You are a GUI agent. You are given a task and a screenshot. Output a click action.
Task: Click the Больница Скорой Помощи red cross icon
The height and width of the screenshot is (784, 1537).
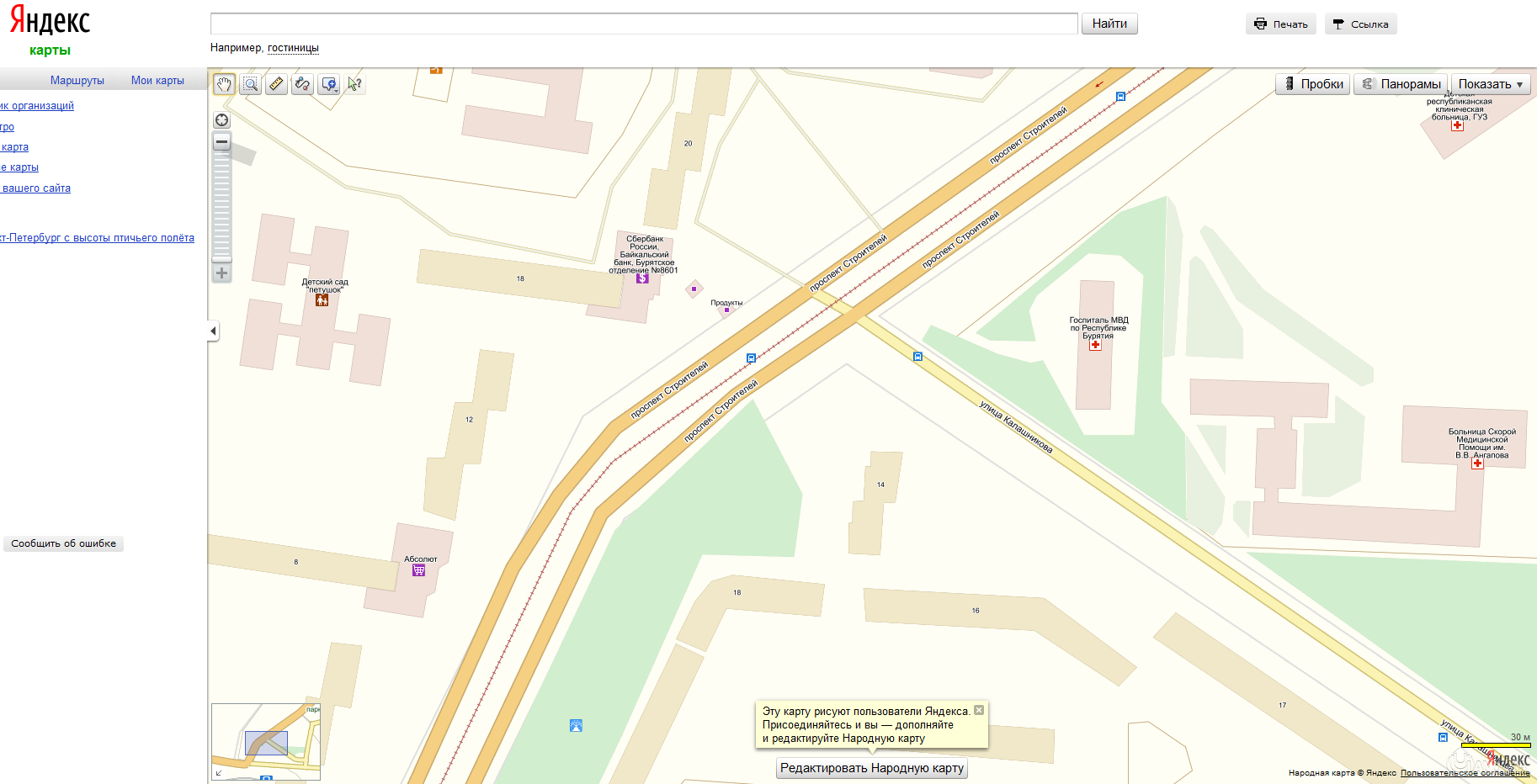tap(1477, 463)
